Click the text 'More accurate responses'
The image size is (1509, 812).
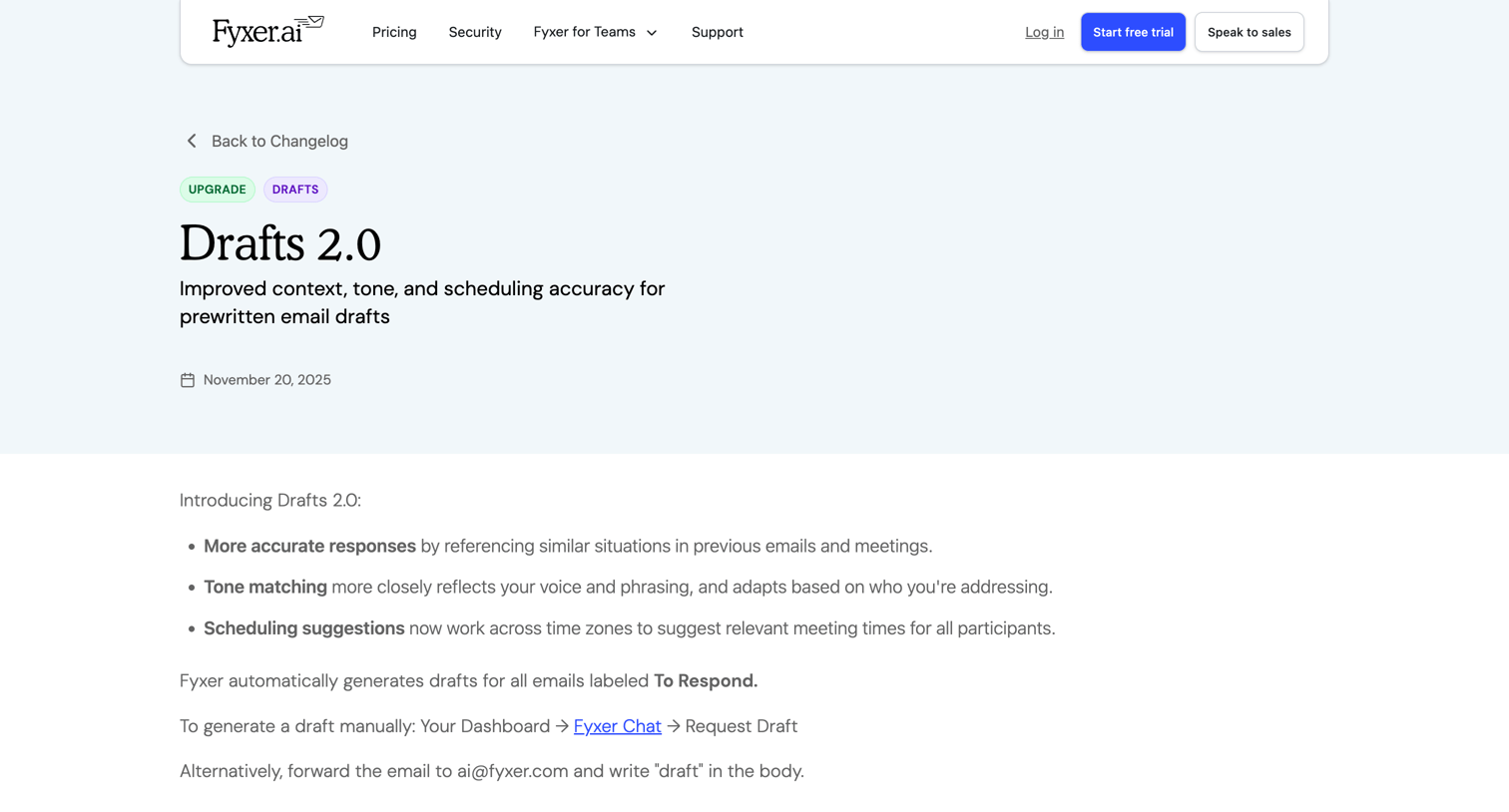tap(309, 546)
